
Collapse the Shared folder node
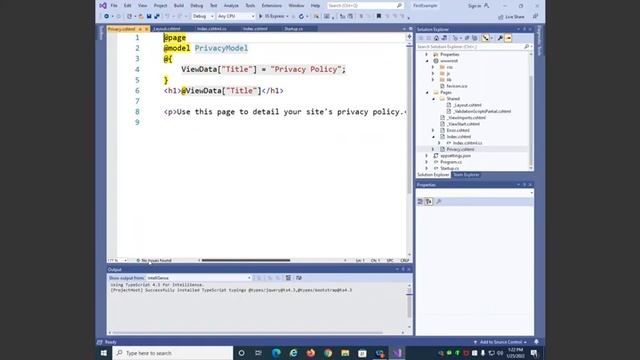point(433,99)
